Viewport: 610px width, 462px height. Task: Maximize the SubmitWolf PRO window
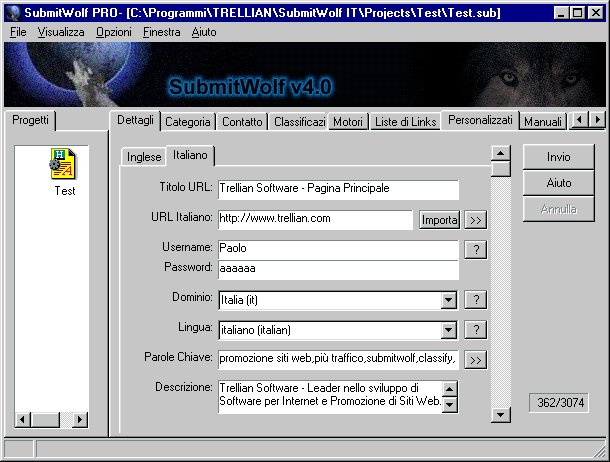pos(578,13)
